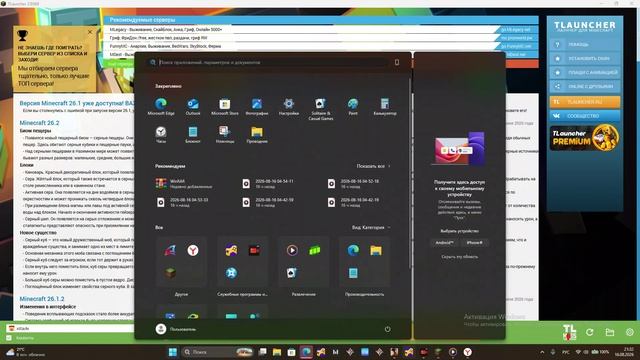Open the Notepad app
Image resolution: width=640 pixels, height=360 pixels.
pyautogui.click(x=193, y=134)
